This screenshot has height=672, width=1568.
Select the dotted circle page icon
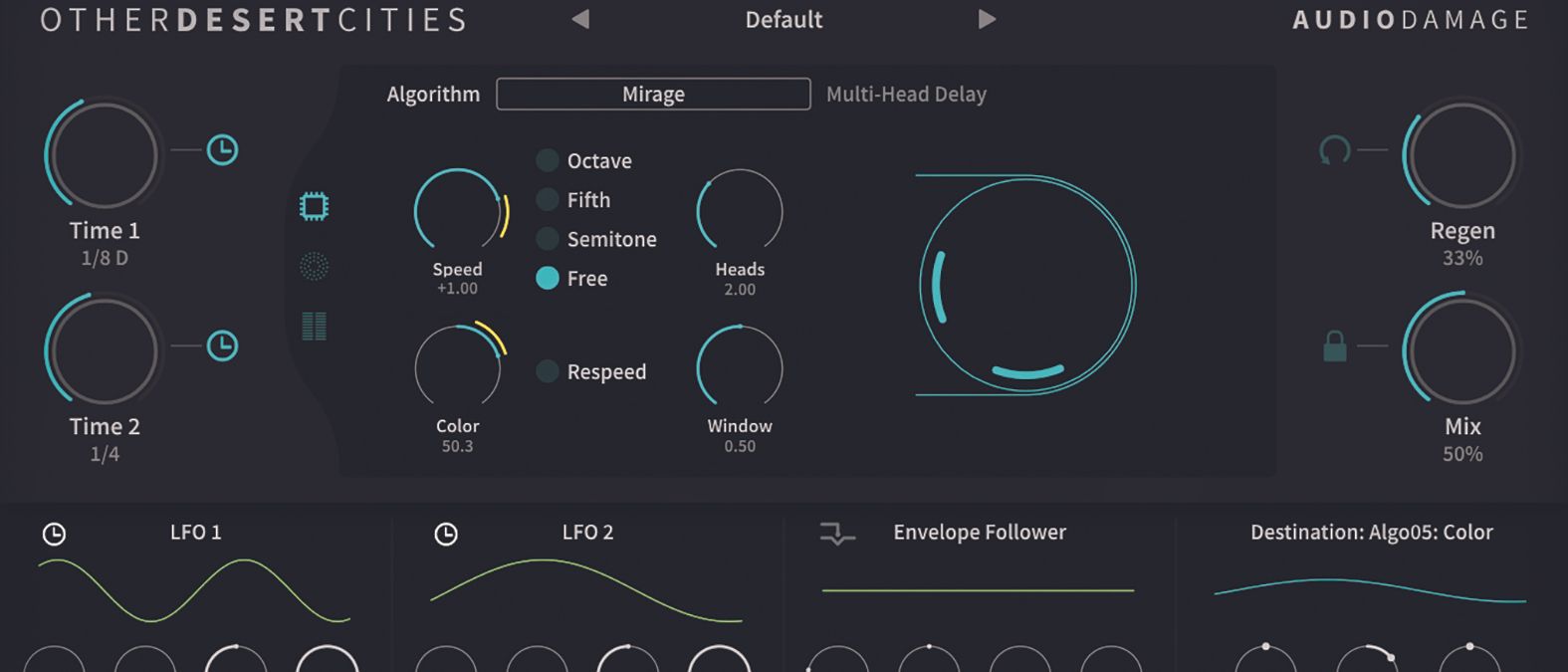314,266
